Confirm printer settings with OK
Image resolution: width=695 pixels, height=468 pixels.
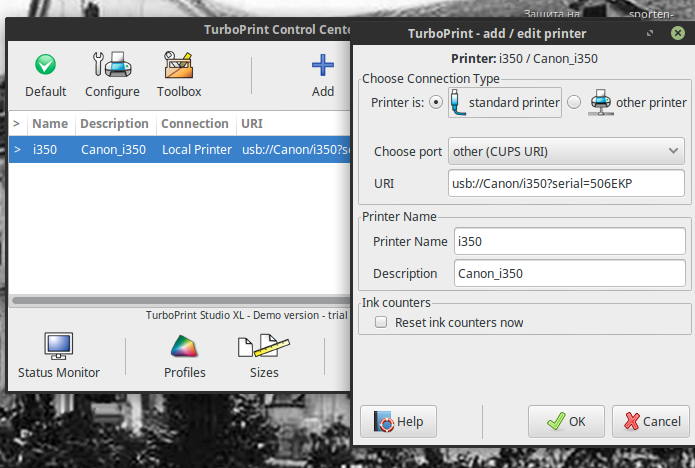click(x=566, y=421)
